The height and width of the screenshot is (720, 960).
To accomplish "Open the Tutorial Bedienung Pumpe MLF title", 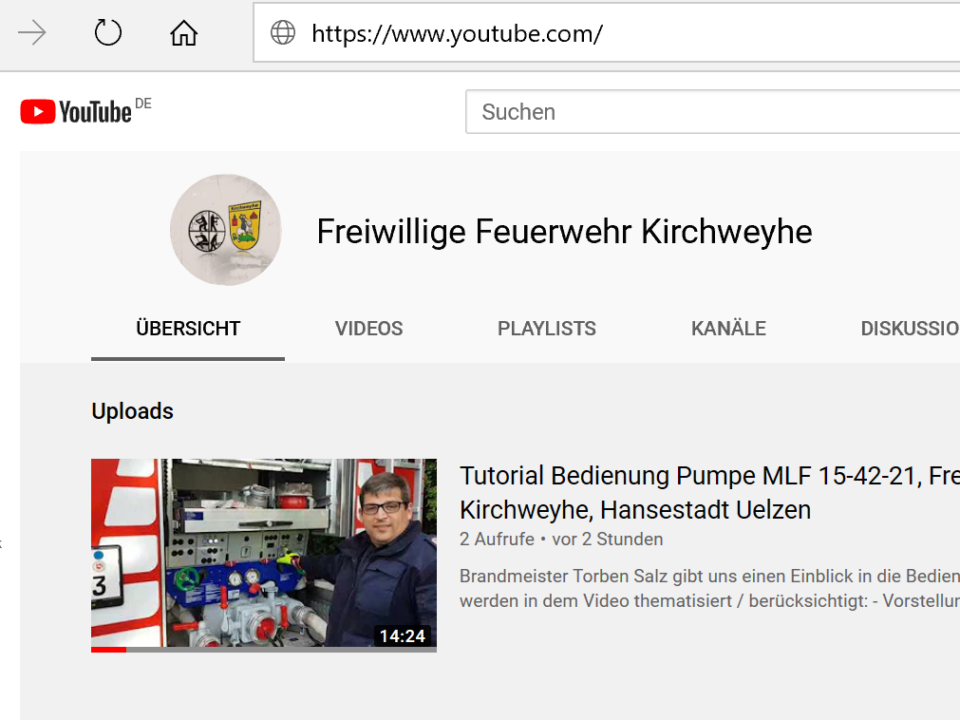I will (x=710, y=492).
